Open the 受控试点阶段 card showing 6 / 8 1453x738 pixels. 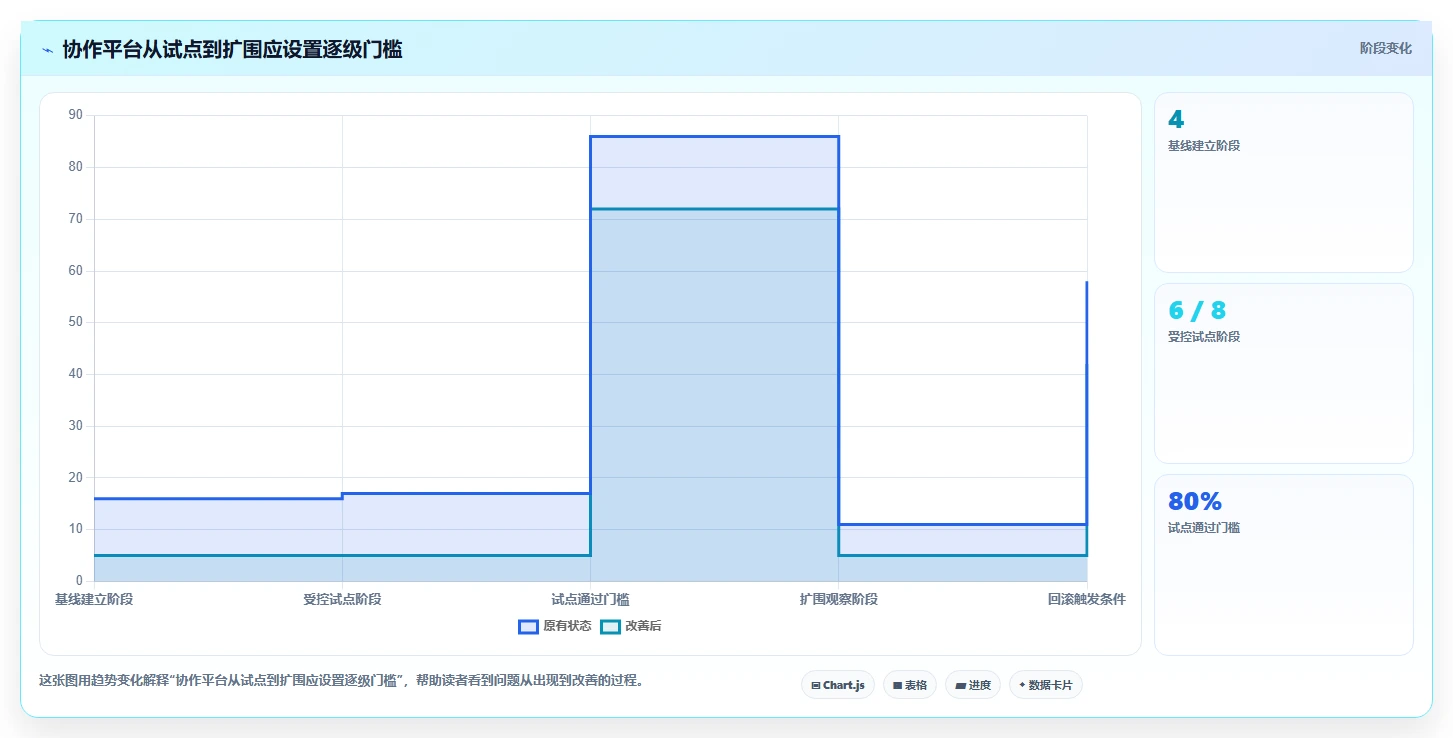click(x=1283, y=373)
